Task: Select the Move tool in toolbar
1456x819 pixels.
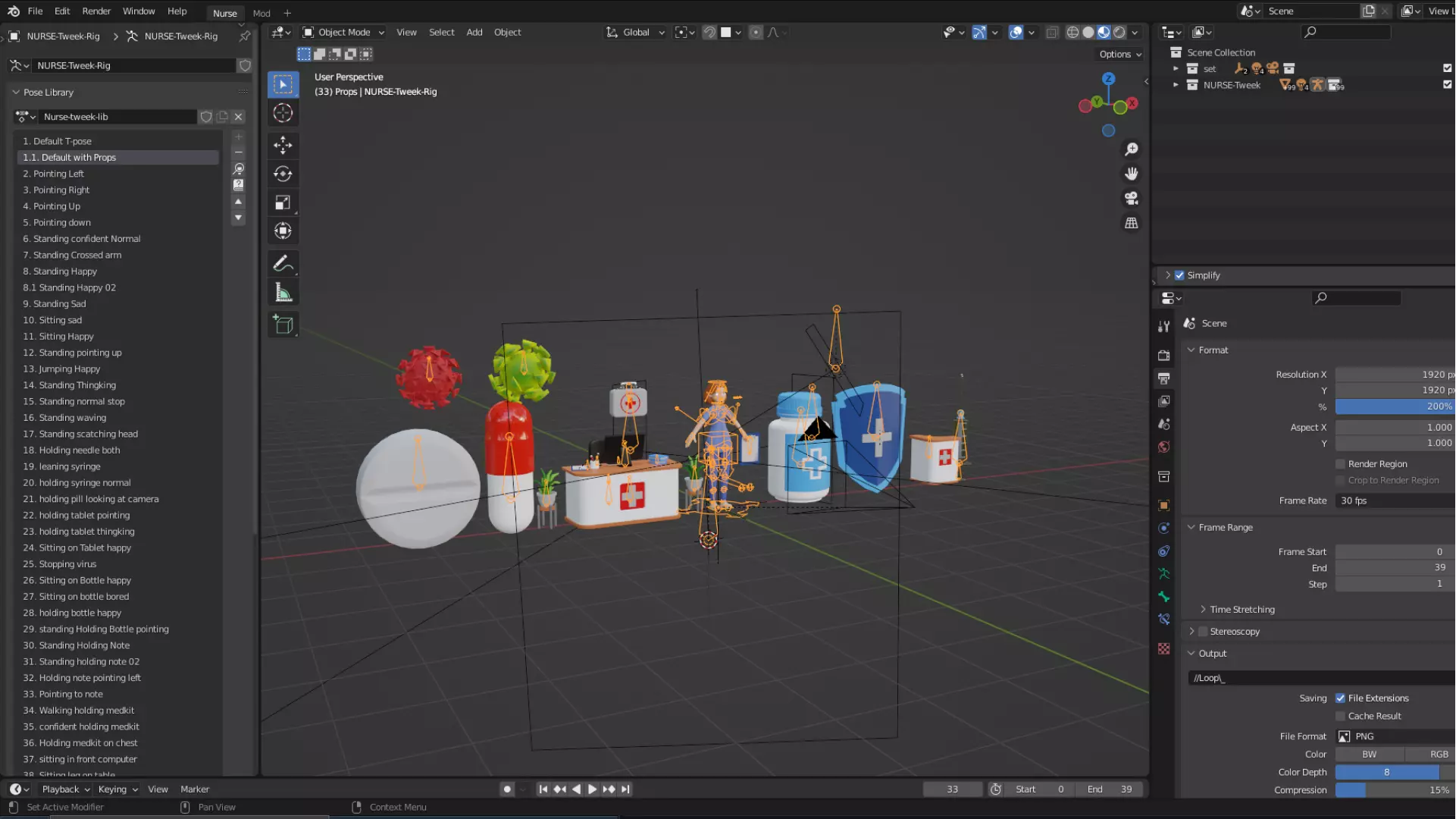Action: tap(283, 145)
